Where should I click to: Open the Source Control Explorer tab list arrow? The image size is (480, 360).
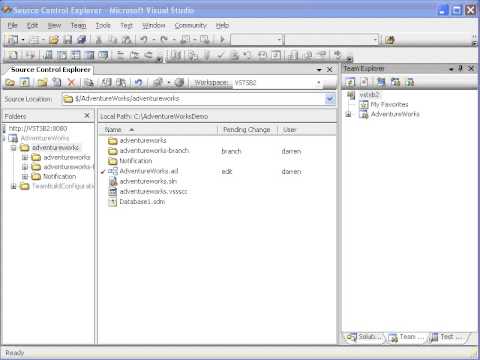pyautogui.click(x=319, y=69)
